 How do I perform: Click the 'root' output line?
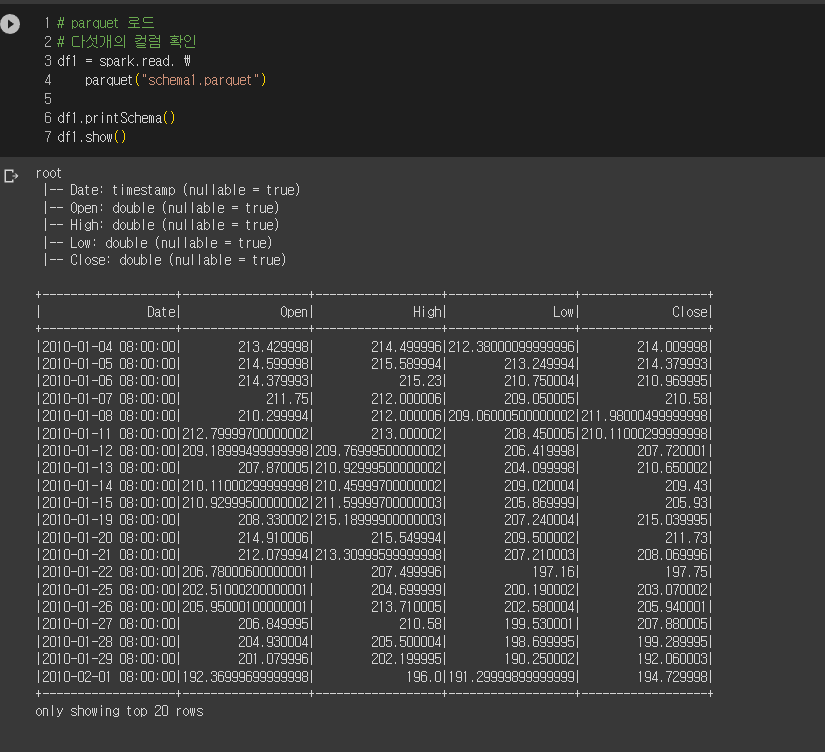pyautogui.click(x=48, y=173)
